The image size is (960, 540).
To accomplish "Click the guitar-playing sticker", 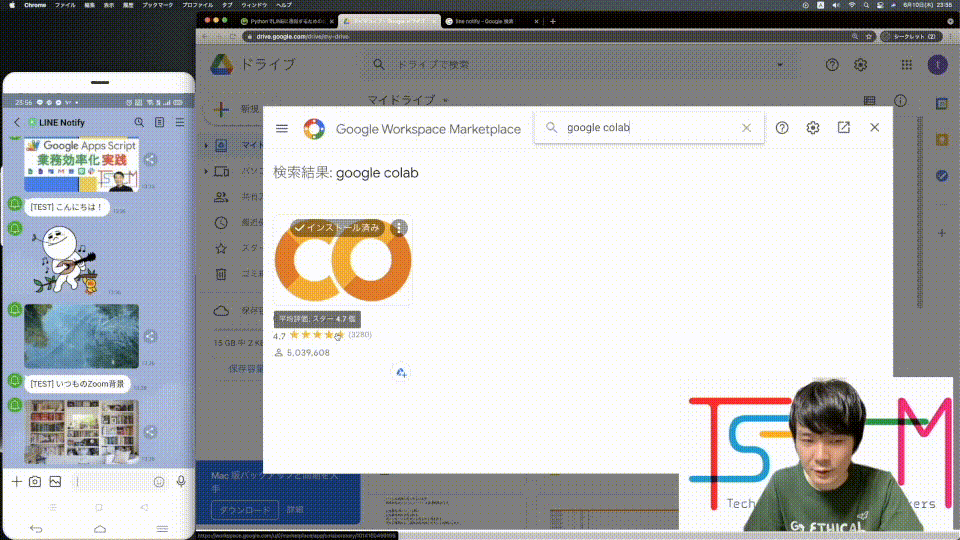I will tap(66, 260).
